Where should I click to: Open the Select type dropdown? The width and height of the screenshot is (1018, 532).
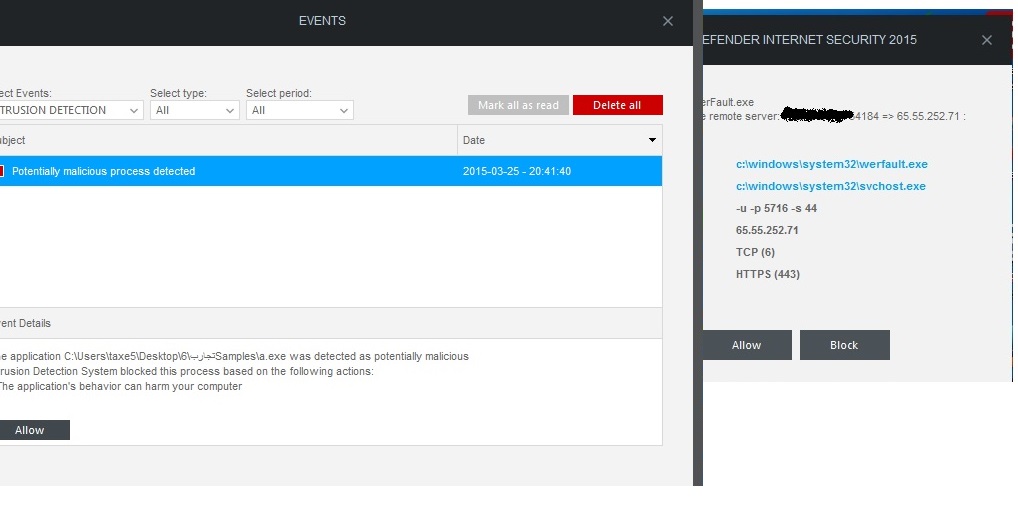(195, 110)
